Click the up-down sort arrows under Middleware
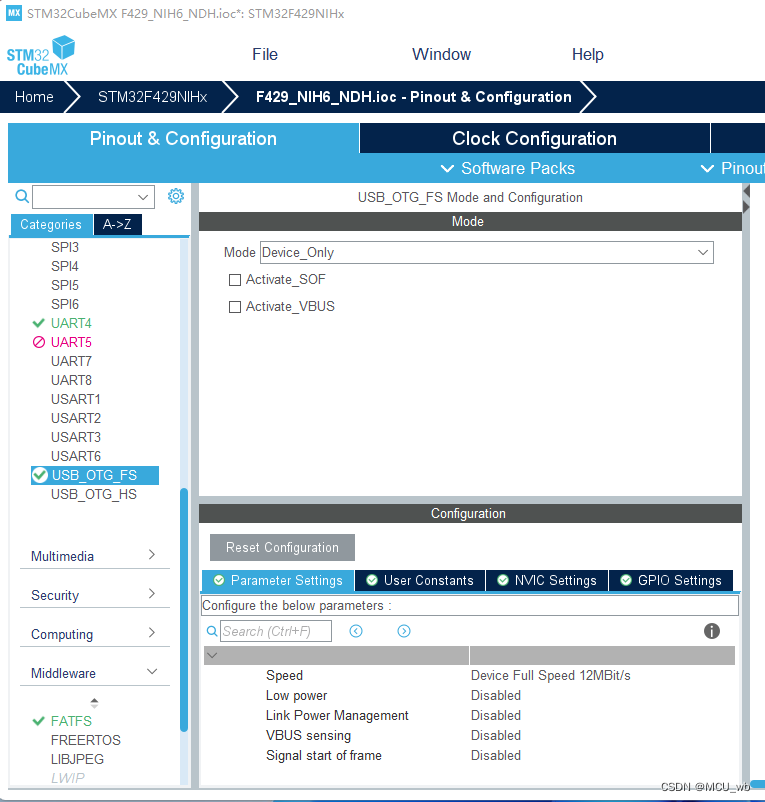 [94, 703]
